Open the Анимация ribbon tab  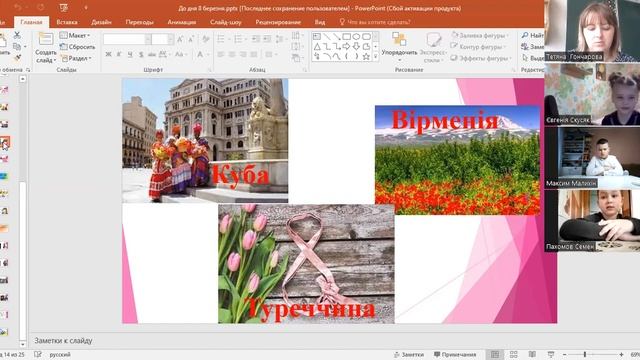point(182,22)
